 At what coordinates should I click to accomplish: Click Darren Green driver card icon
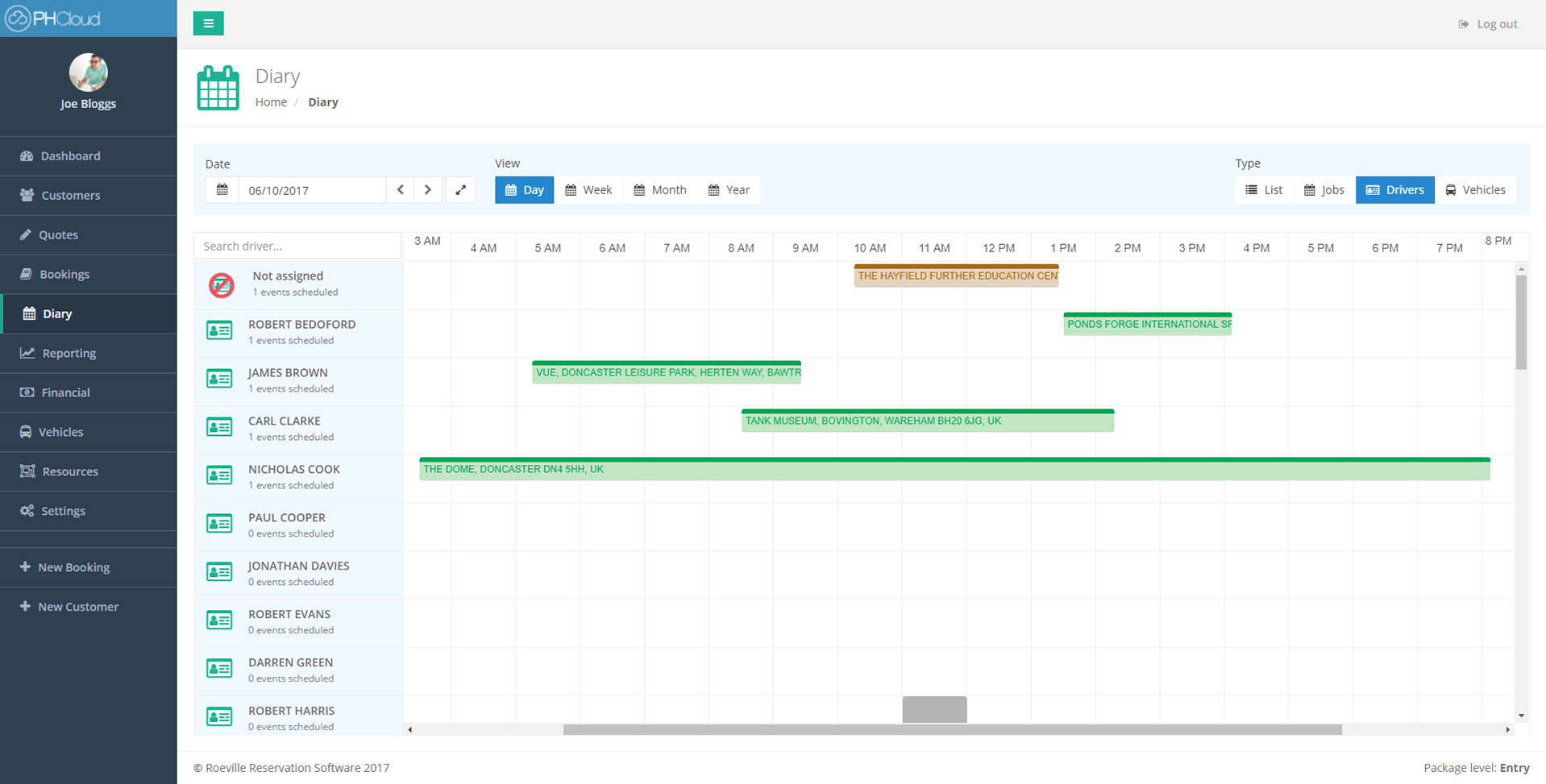(219, 669)
